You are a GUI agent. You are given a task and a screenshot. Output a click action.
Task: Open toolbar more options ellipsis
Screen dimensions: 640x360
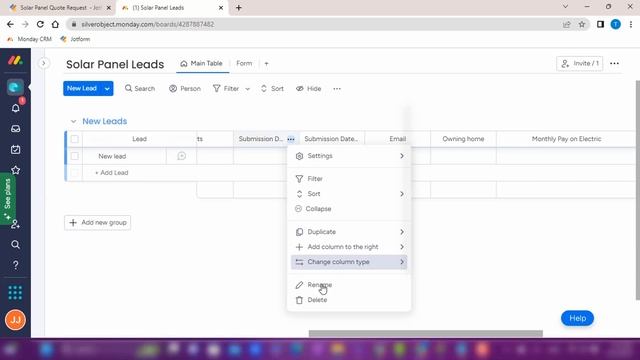click(x=337, y=89)
